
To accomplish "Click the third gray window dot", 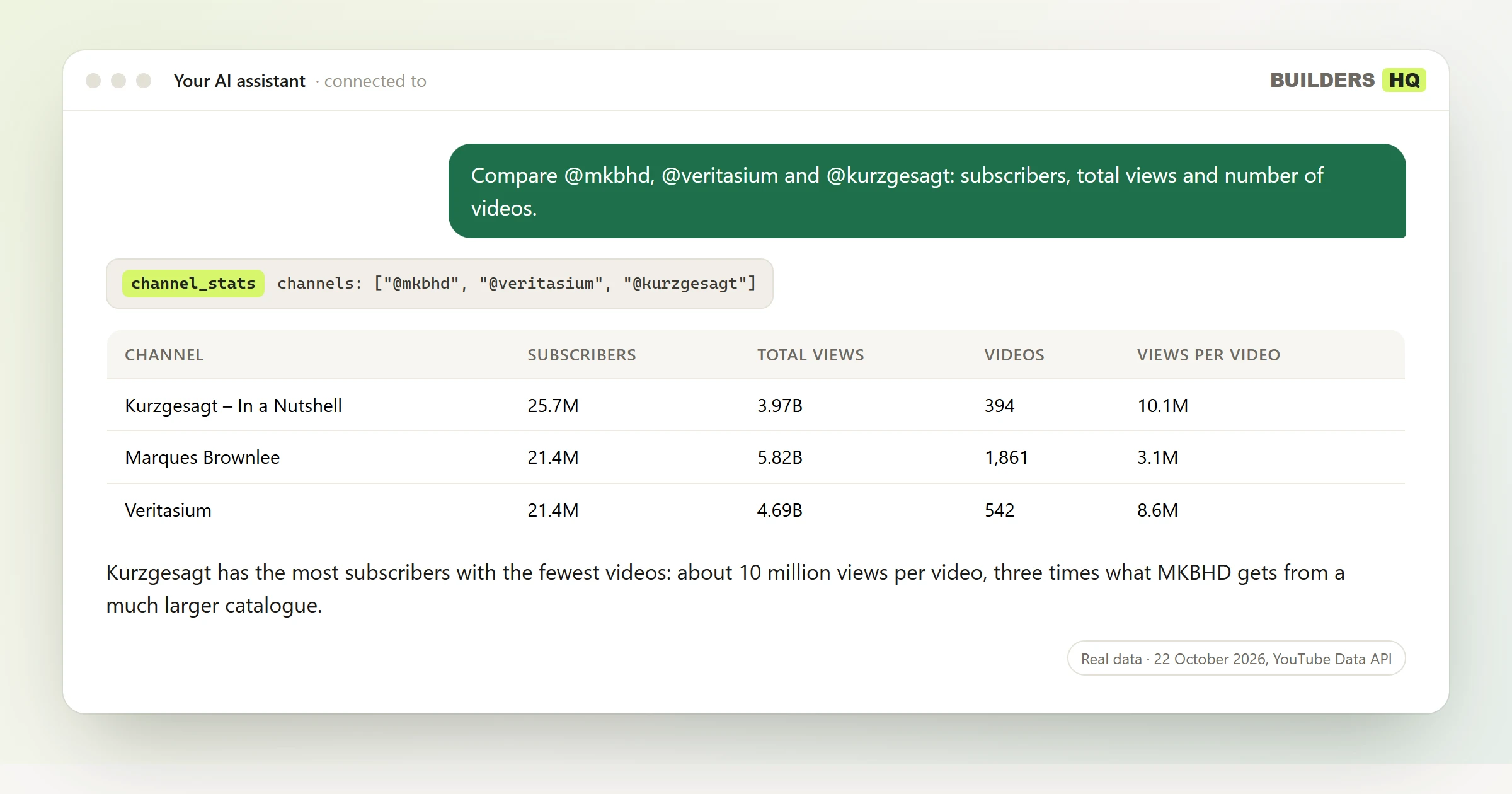I will 144,81.
